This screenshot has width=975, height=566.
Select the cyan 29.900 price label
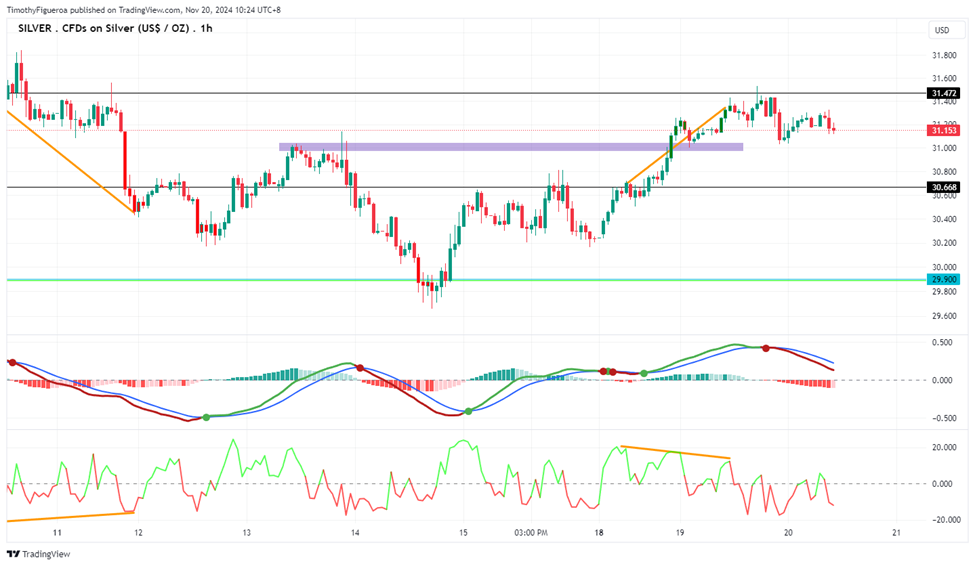943,280
